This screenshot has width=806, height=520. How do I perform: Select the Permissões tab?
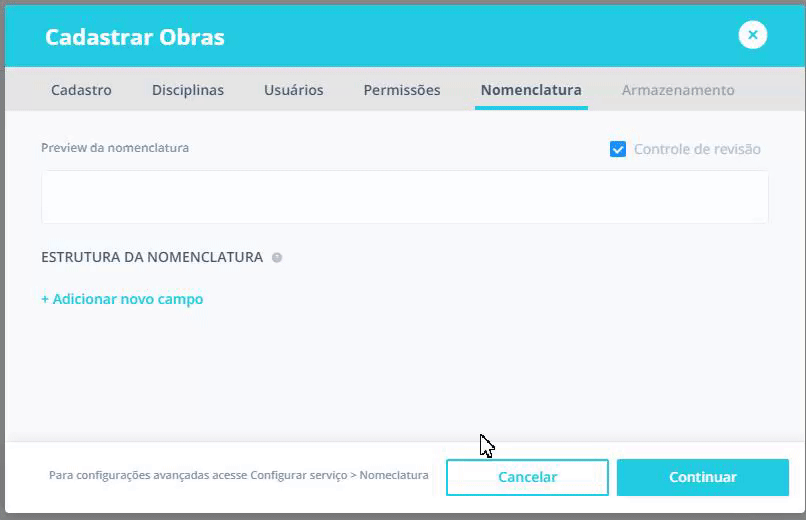[401, 90]
